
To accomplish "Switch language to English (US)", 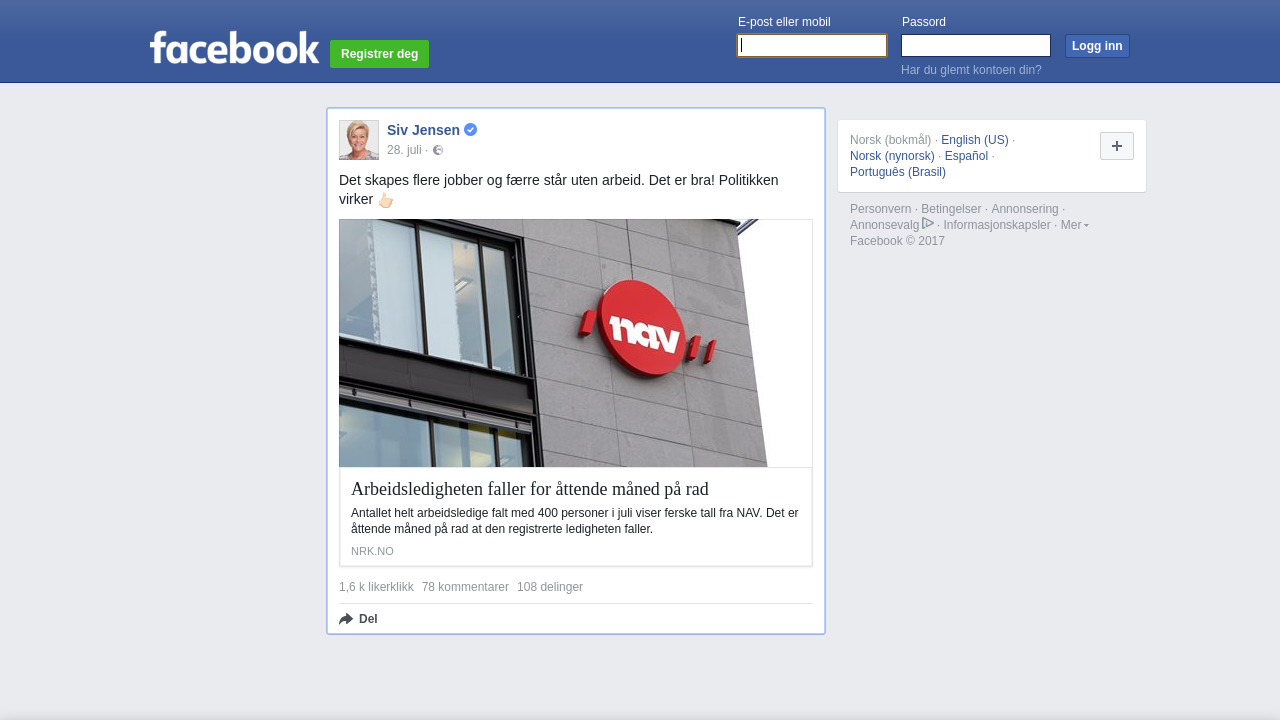I will tap(975, 140).
